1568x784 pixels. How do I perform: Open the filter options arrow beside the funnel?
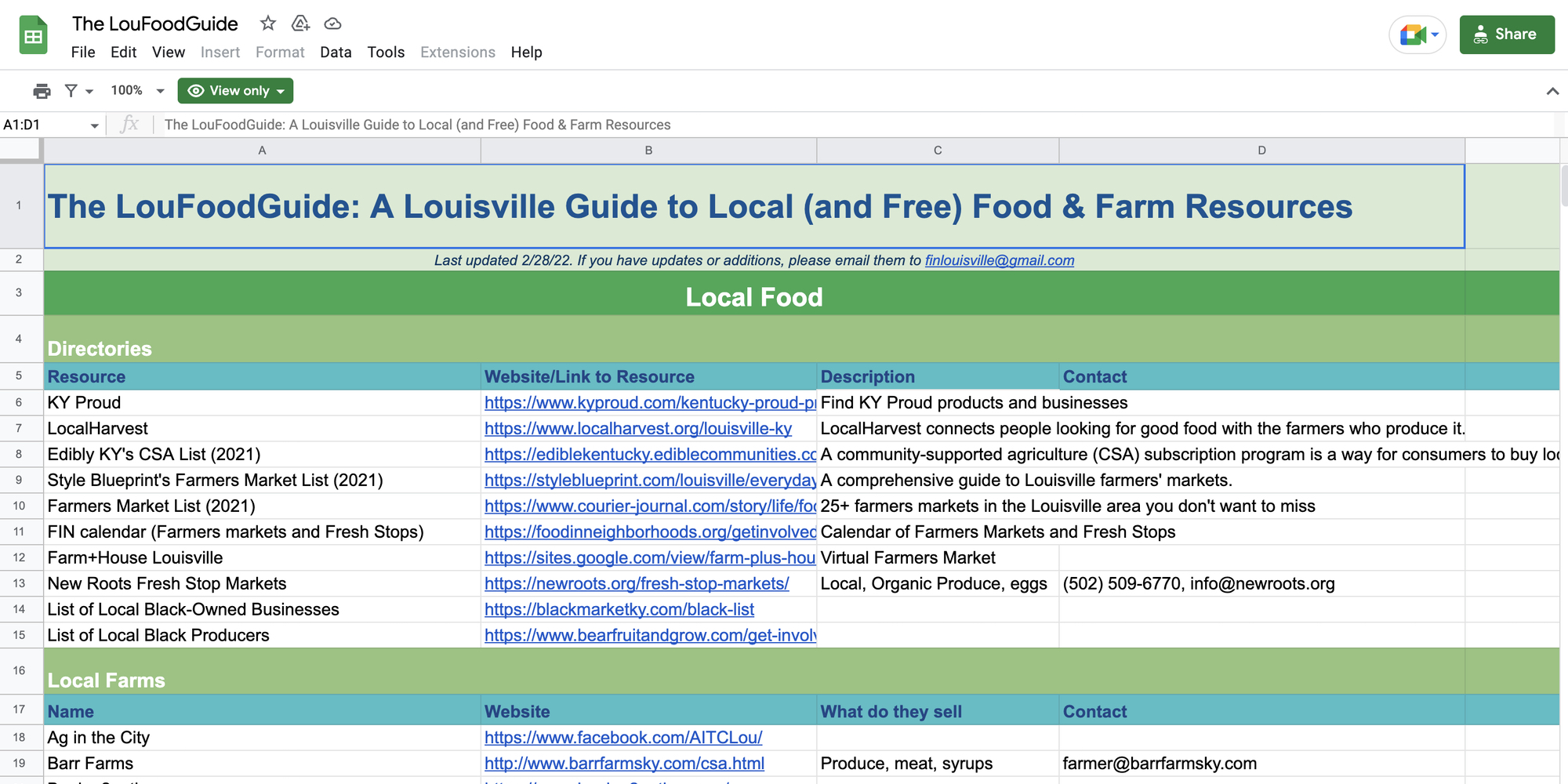(x=89, y=92)
